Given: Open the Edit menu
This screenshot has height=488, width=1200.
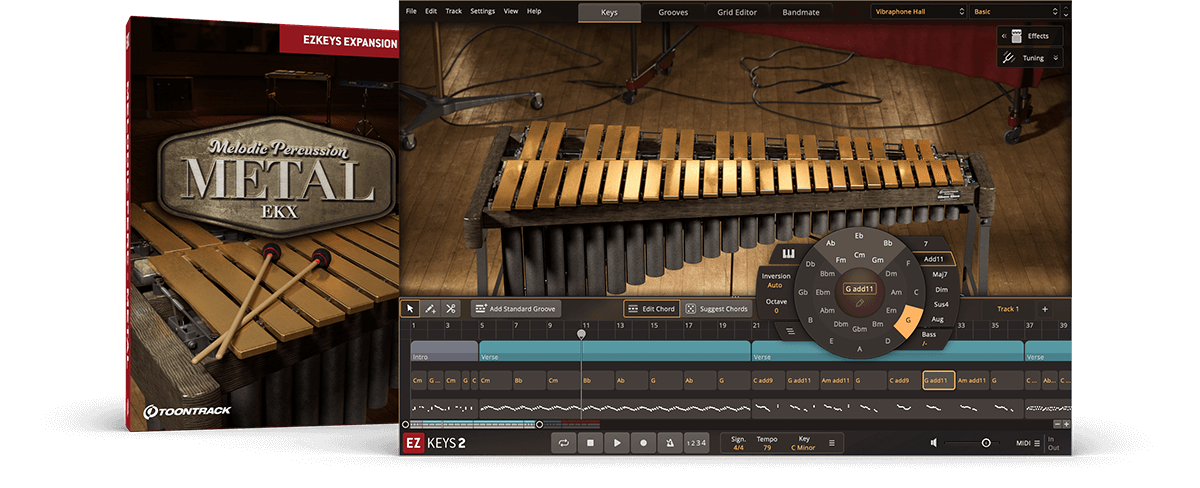Looking at the screenshot, I should (x=431, y=11).
